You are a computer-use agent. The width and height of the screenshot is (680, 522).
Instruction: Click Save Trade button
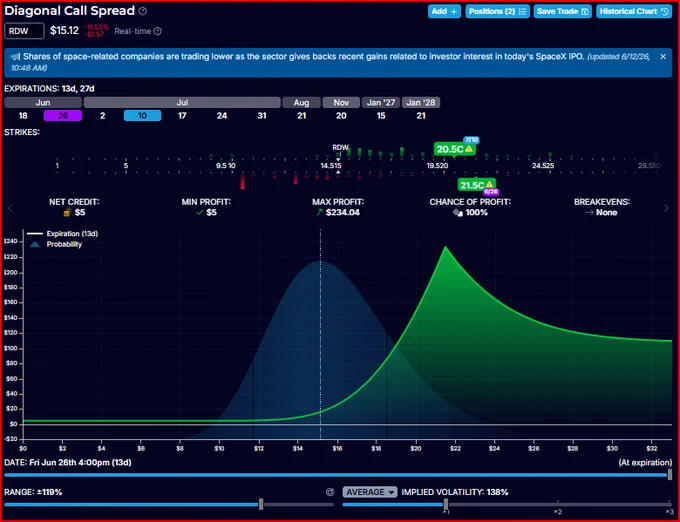click(x=562, y=11)
